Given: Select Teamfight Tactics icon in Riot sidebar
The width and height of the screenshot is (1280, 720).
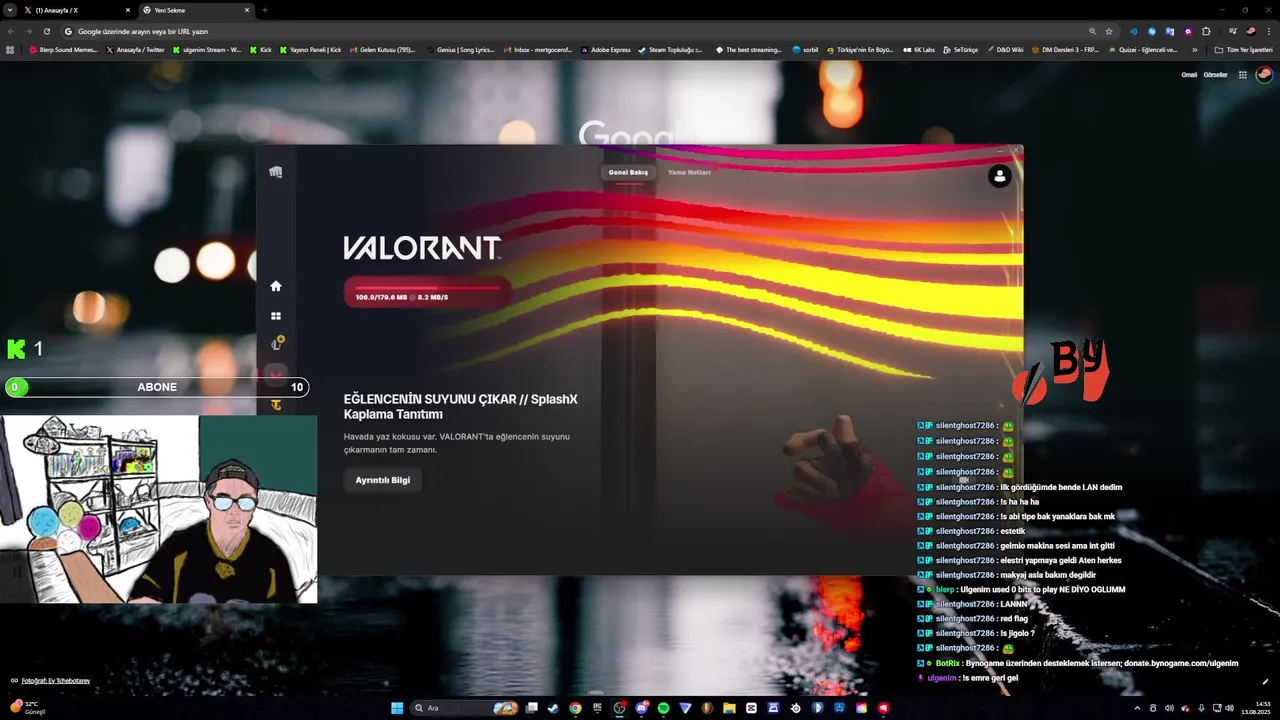Looking at the screenshot, I should point(276,405).
